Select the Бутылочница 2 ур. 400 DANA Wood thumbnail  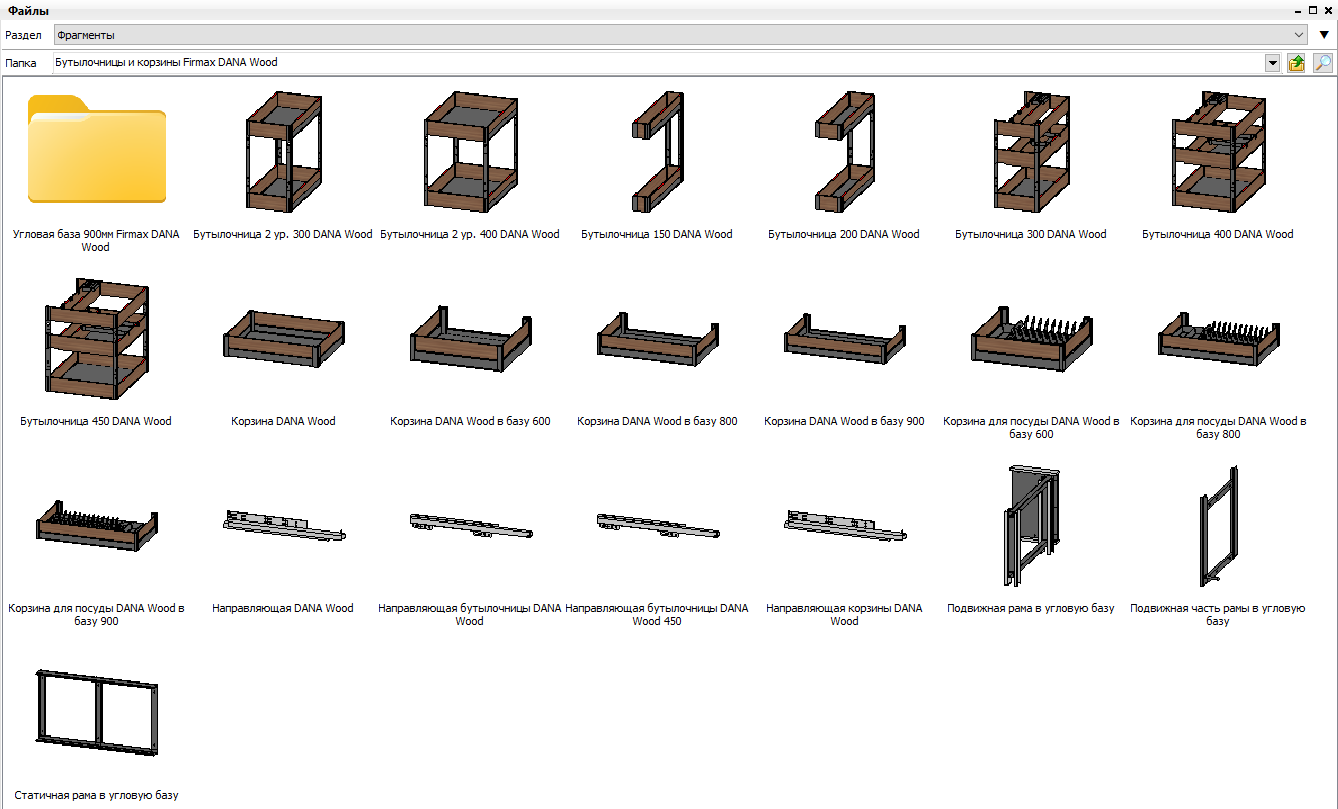coord(471,151)
